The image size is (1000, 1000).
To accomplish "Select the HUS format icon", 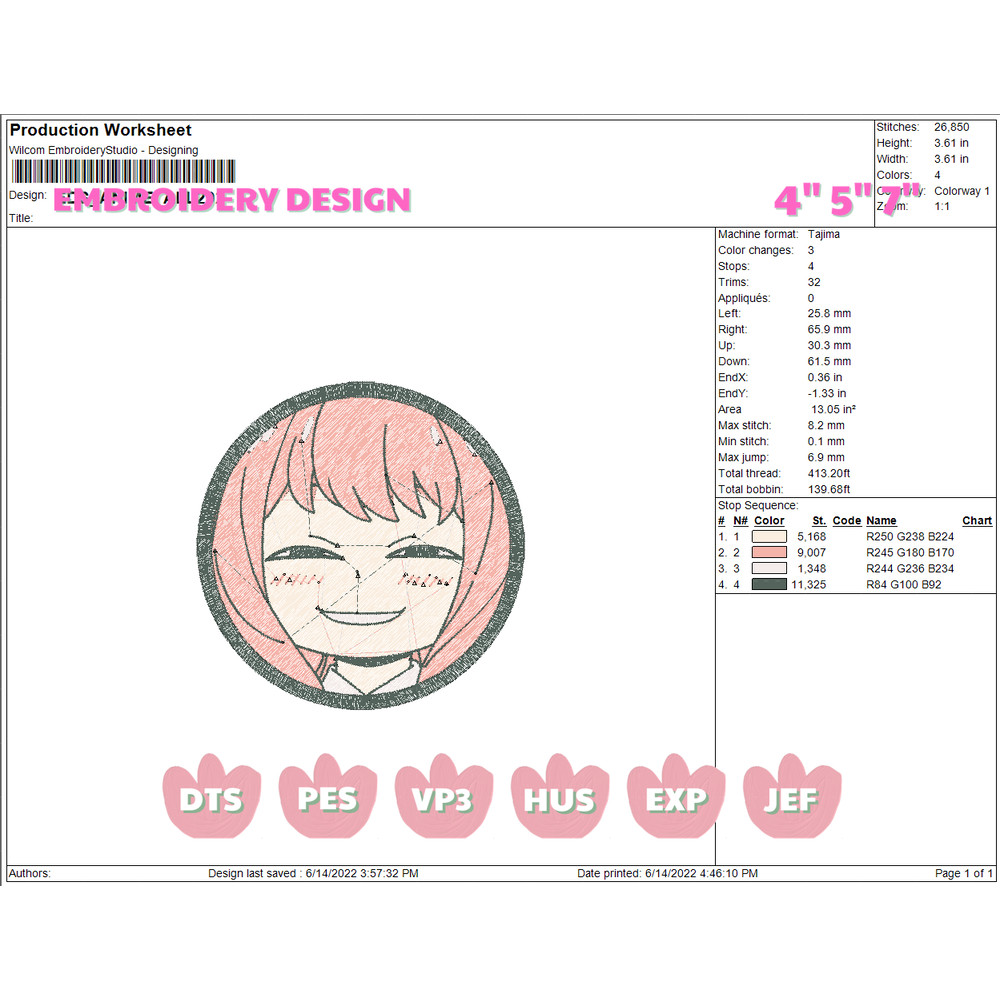I will click(x=559, y=798).
